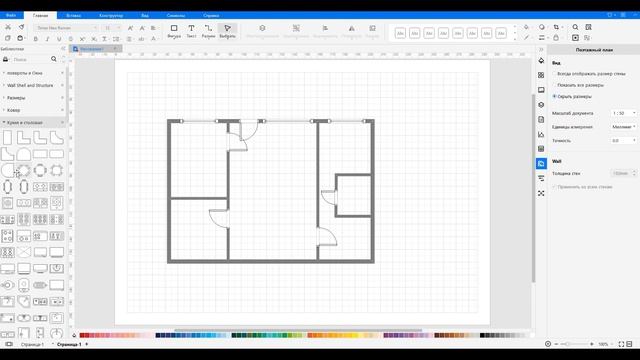Click the copy icon in ribbon
This screenshot has width=640, height=360.
(8, 38)
